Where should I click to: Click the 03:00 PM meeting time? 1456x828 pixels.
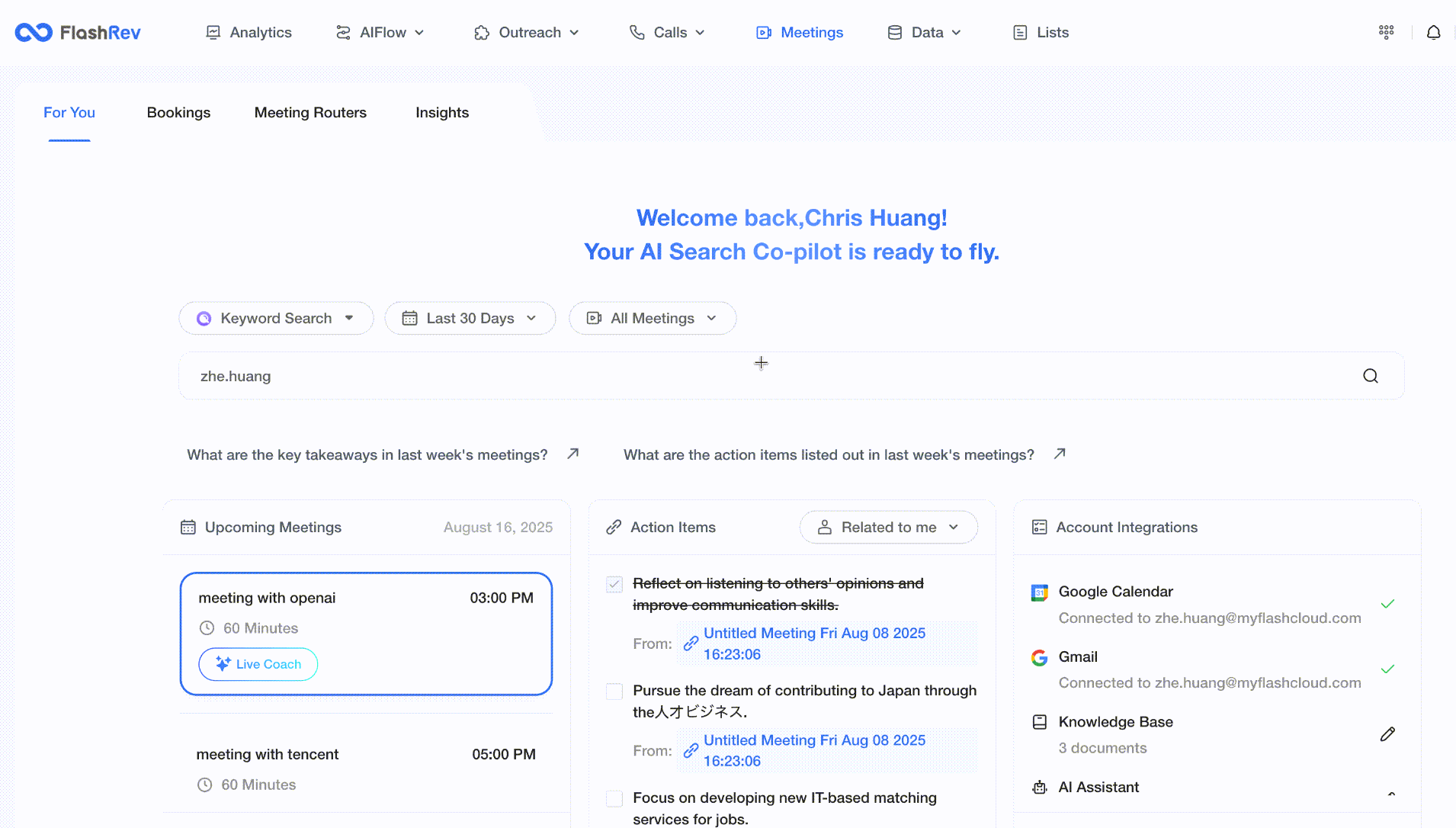(502, 598)
